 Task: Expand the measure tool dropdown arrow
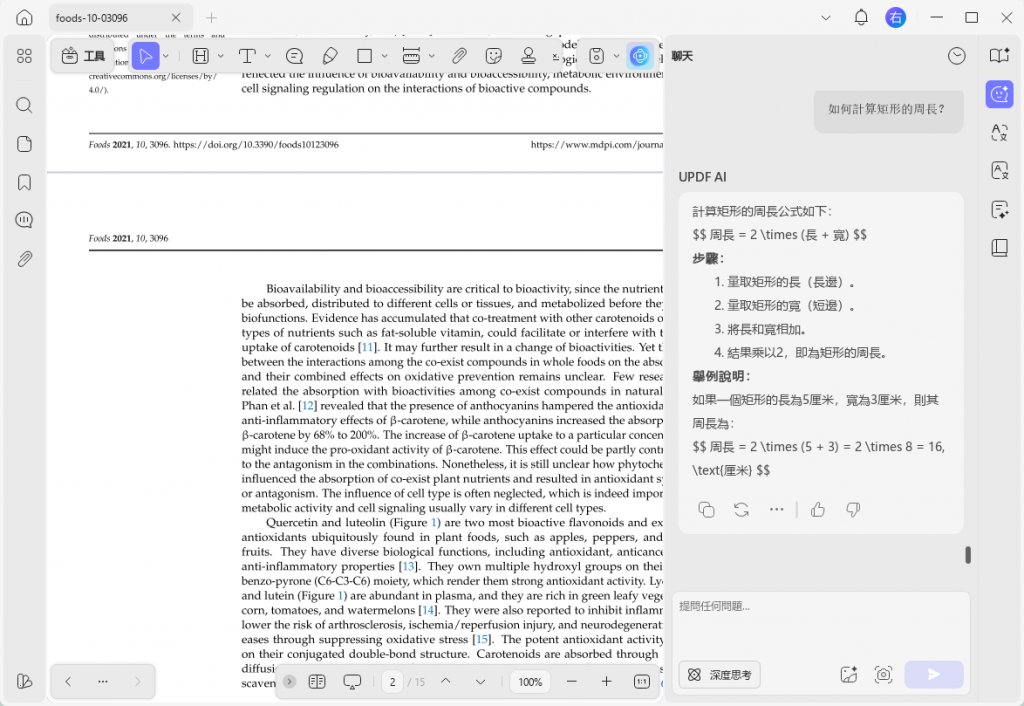click(432, 56)
